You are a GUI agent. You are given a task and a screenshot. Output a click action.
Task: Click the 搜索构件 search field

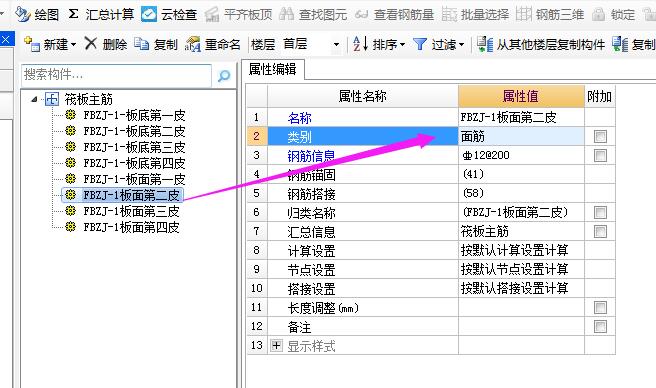[116, 75]
